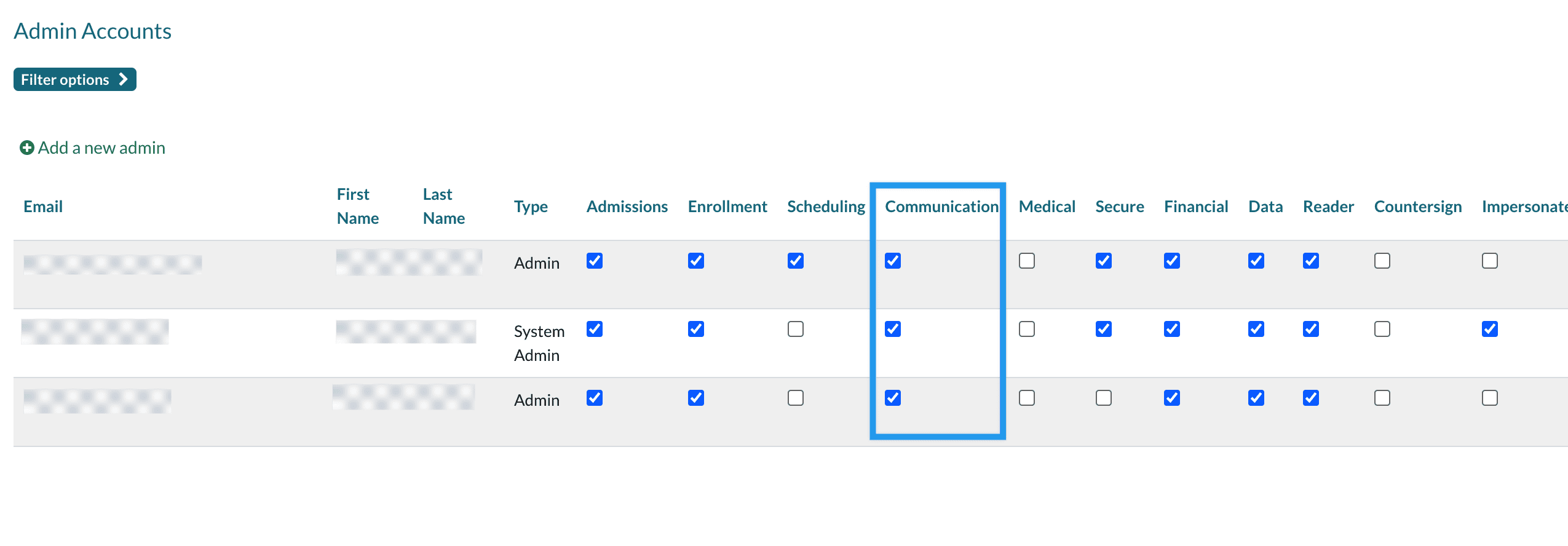Screen dimensions: 1568x546
Task: Toggle Communication checkbox in the System Admin row
Action: (x=892, y=329)
